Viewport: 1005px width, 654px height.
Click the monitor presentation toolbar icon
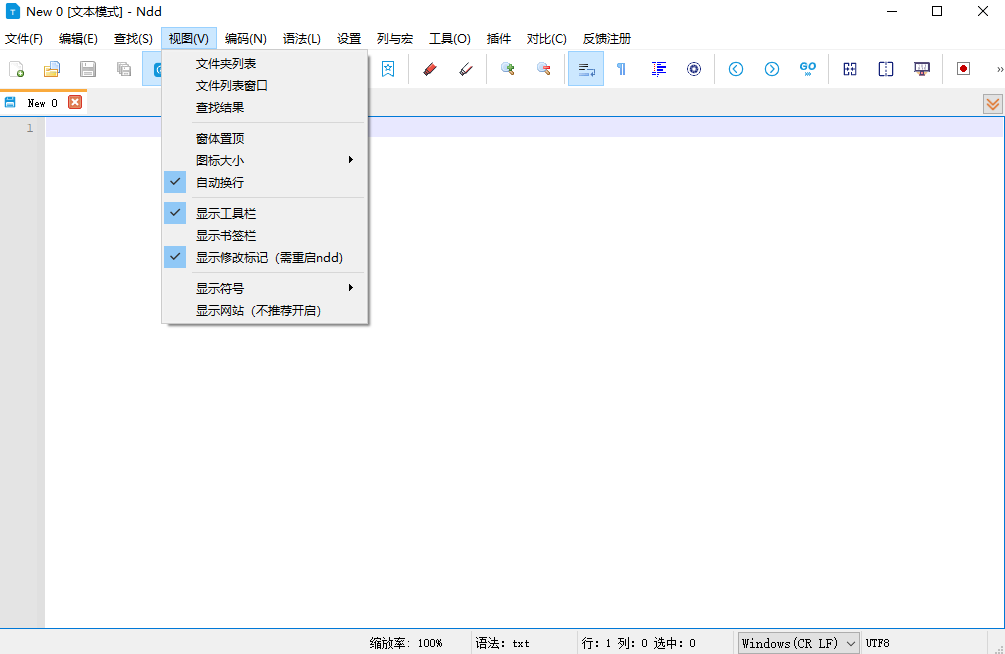[922, 69]
